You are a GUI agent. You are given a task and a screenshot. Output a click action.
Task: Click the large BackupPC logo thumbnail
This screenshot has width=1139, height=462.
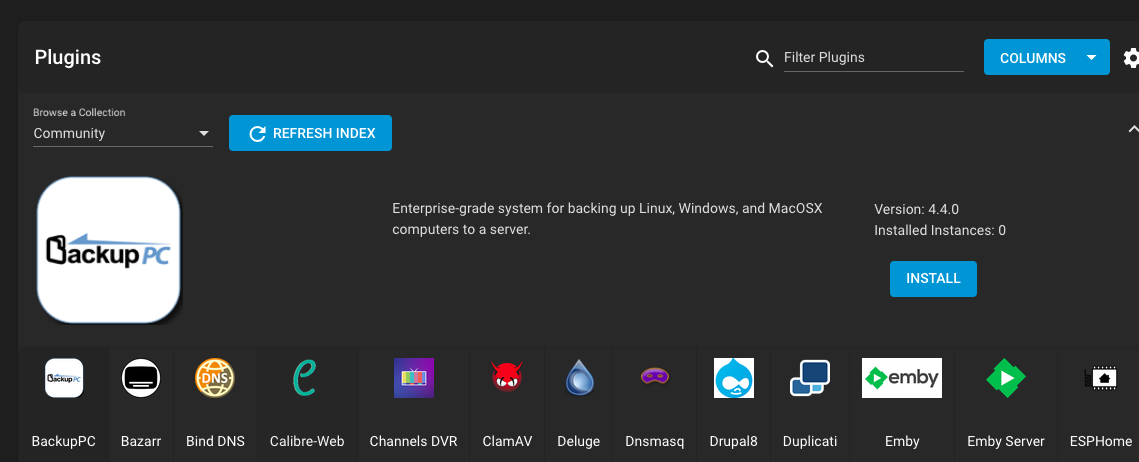pos(108,250)
